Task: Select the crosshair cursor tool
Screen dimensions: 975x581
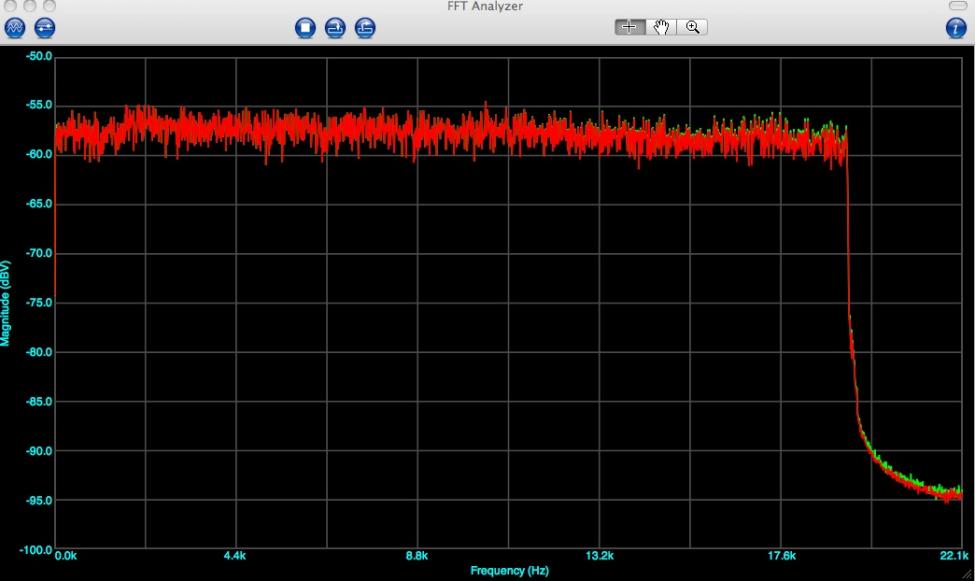Action: tap(630, 27)
